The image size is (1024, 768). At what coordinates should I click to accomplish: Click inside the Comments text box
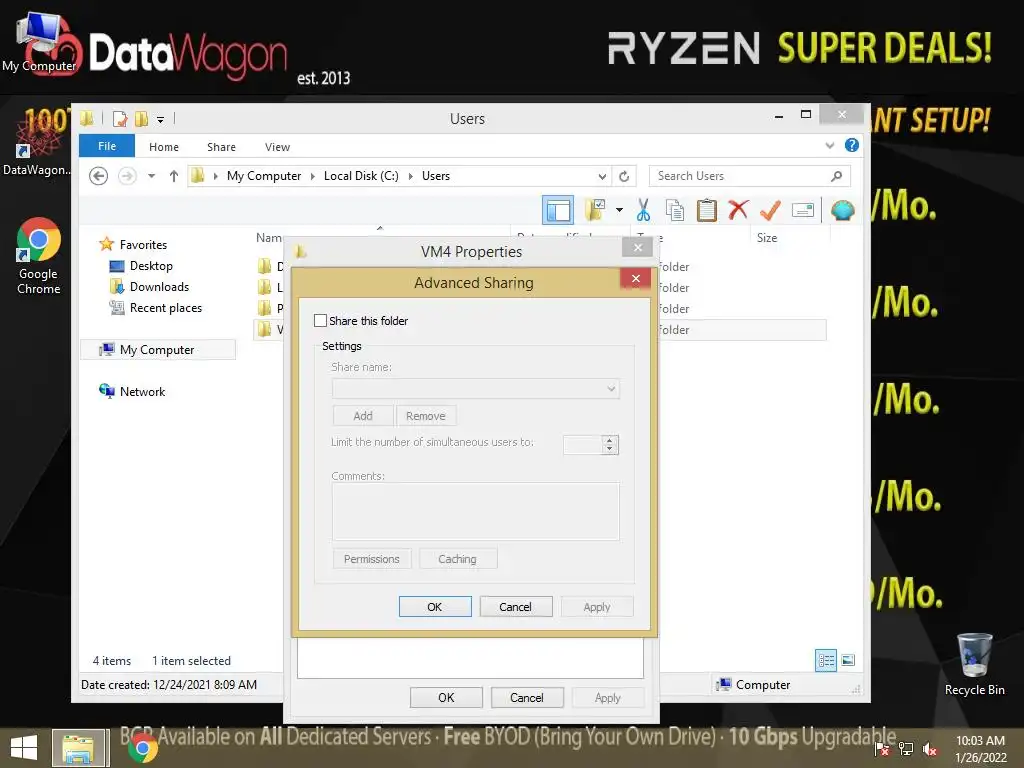(x=475, y=511)
